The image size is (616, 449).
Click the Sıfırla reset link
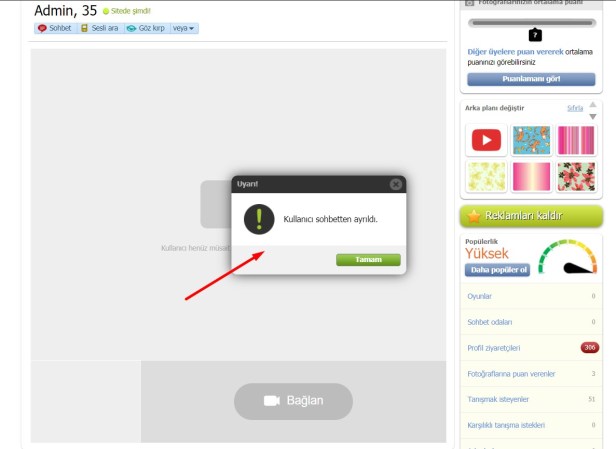(574, 107)
